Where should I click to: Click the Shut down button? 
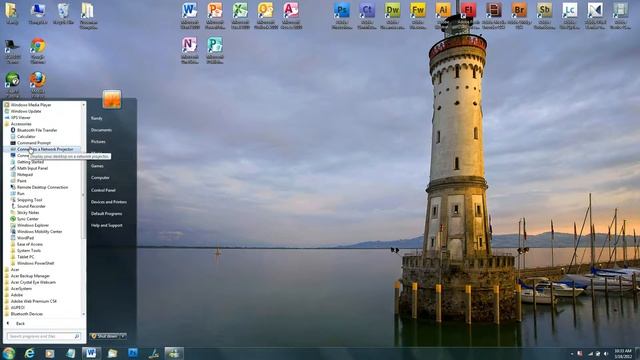pos(104,336)
